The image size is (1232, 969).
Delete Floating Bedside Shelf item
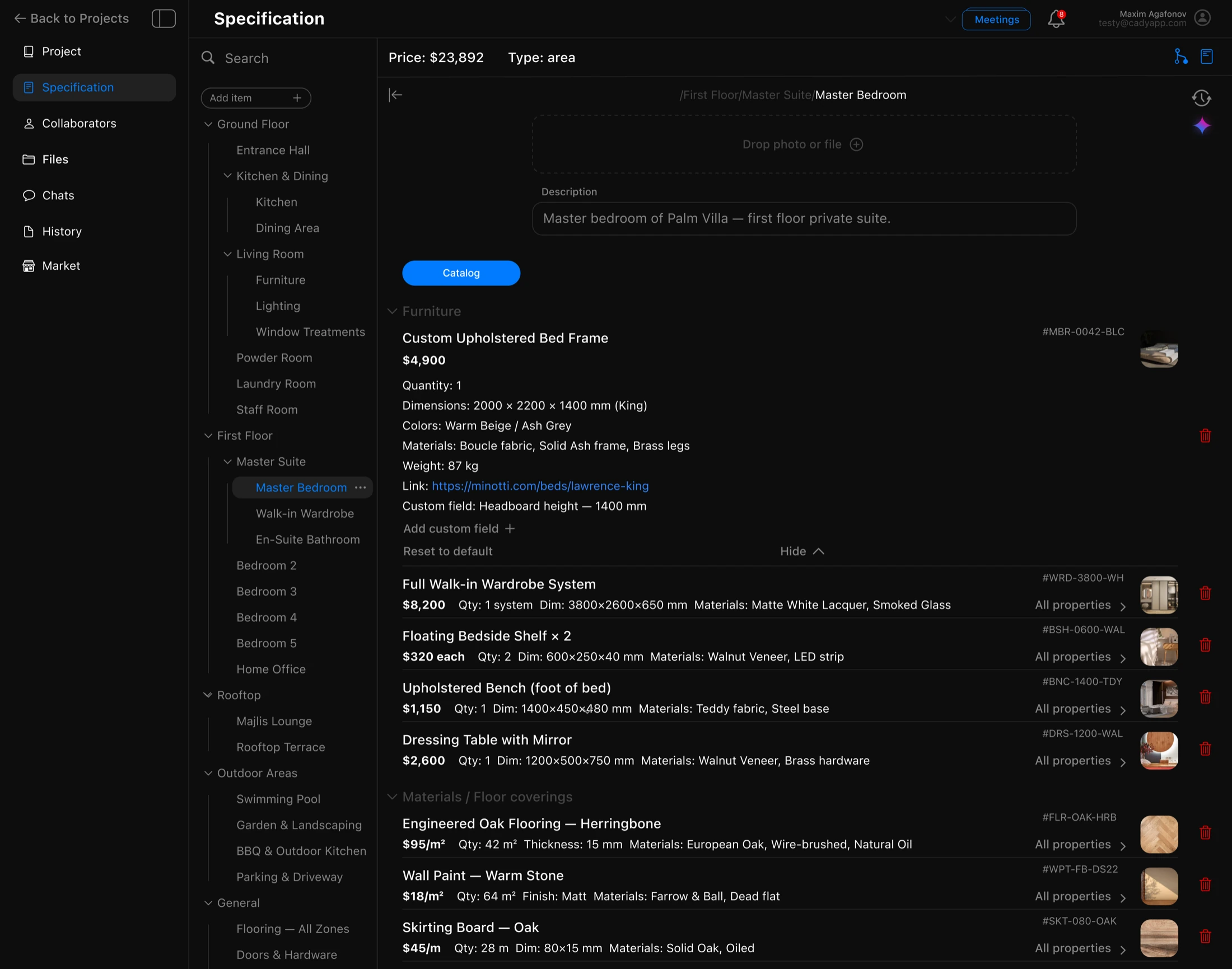pos(1205,645)
